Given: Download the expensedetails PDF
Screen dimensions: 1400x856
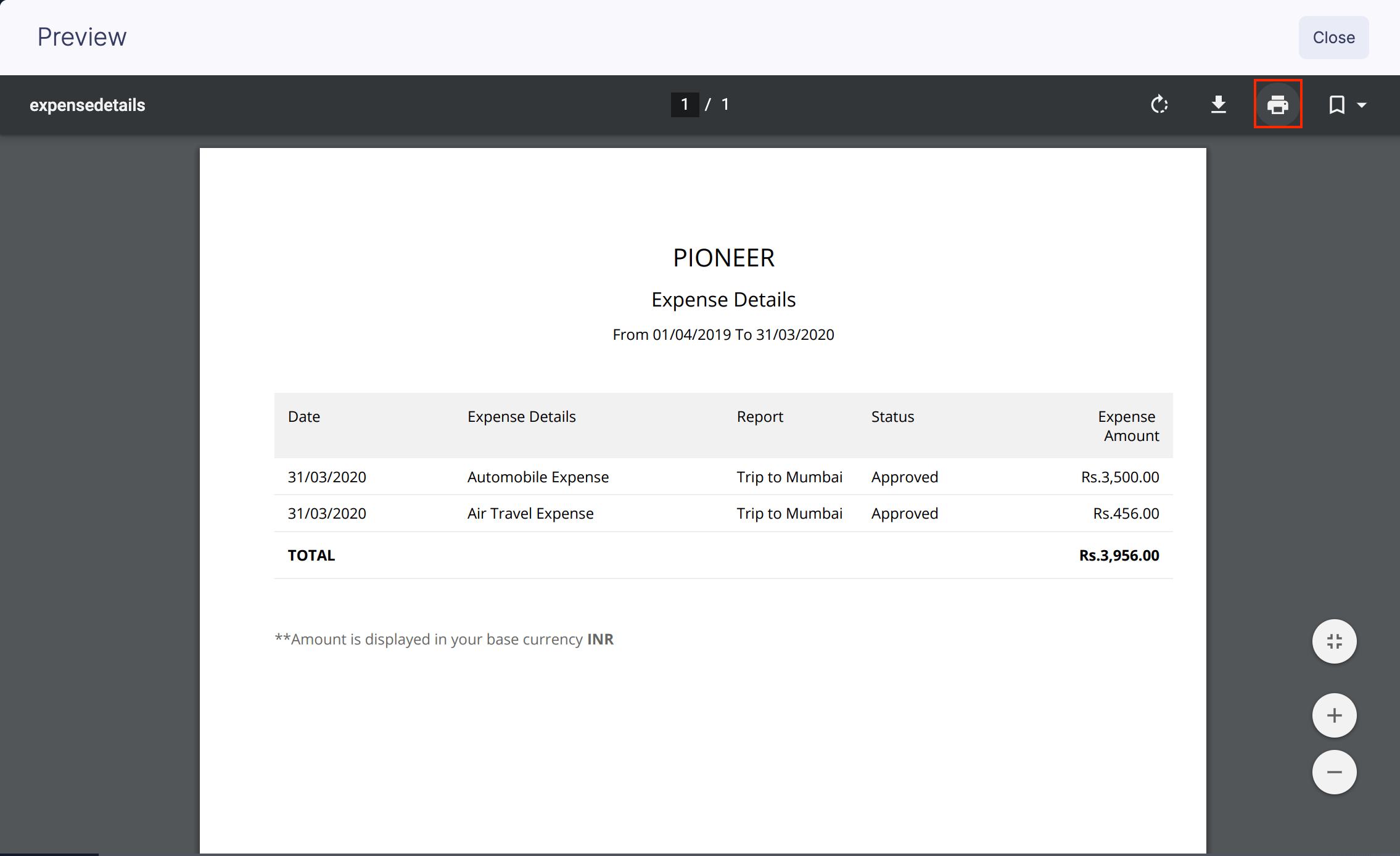Looking at the screenshot, I should tap(1218, 104).
